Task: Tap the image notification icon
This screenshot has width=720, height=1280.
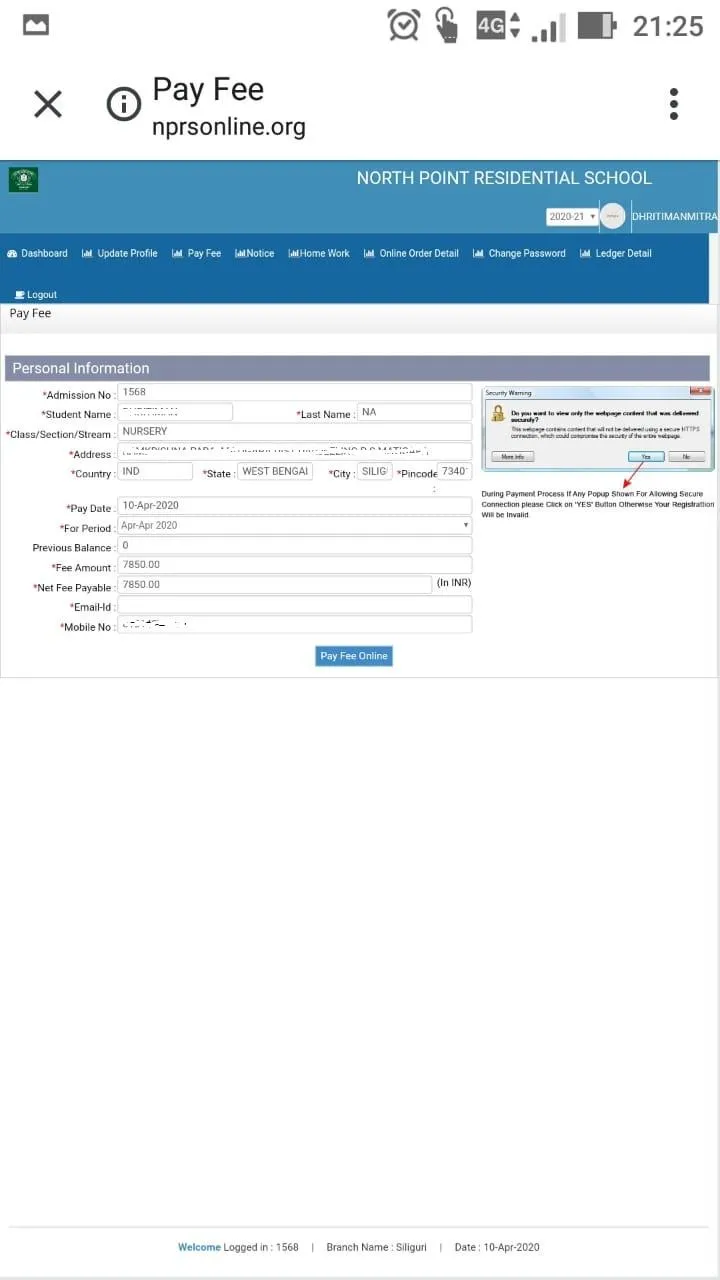Action: pos(36,25)
